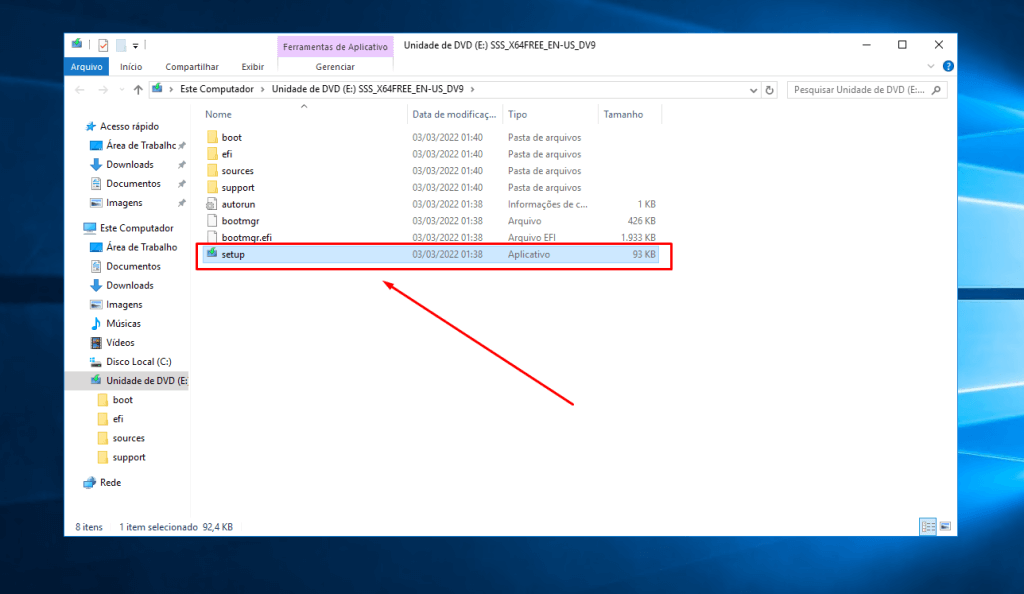1024x594 pixels.
Task: Open the support subfolder in the navigation tree
Action: pyautogui.click(x=129, y=457)
